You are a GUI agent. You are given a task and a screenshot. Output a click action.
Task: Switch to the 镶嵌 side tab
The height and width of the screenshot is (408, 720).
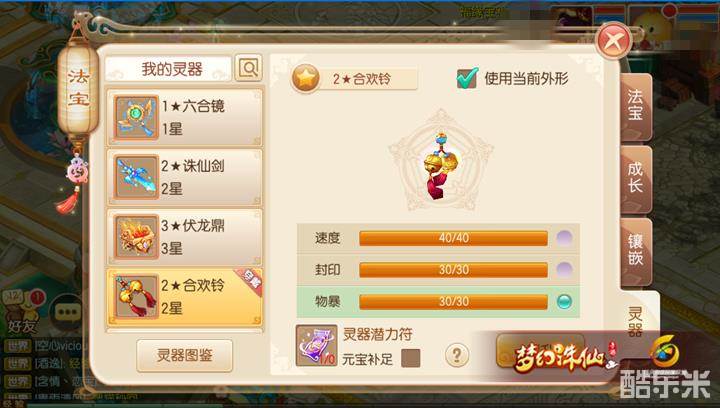636,250
